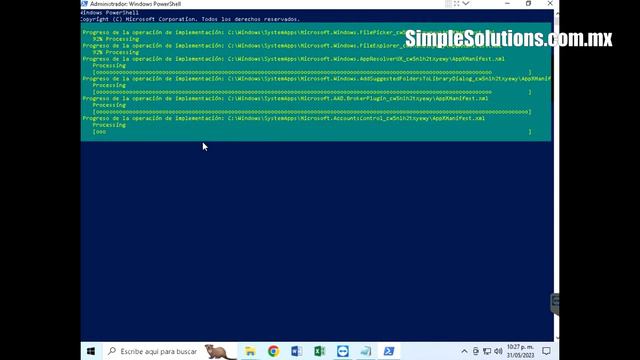Open the network status tray icon
This screenshot has height=360, width=640.
[x=487, y=351]
